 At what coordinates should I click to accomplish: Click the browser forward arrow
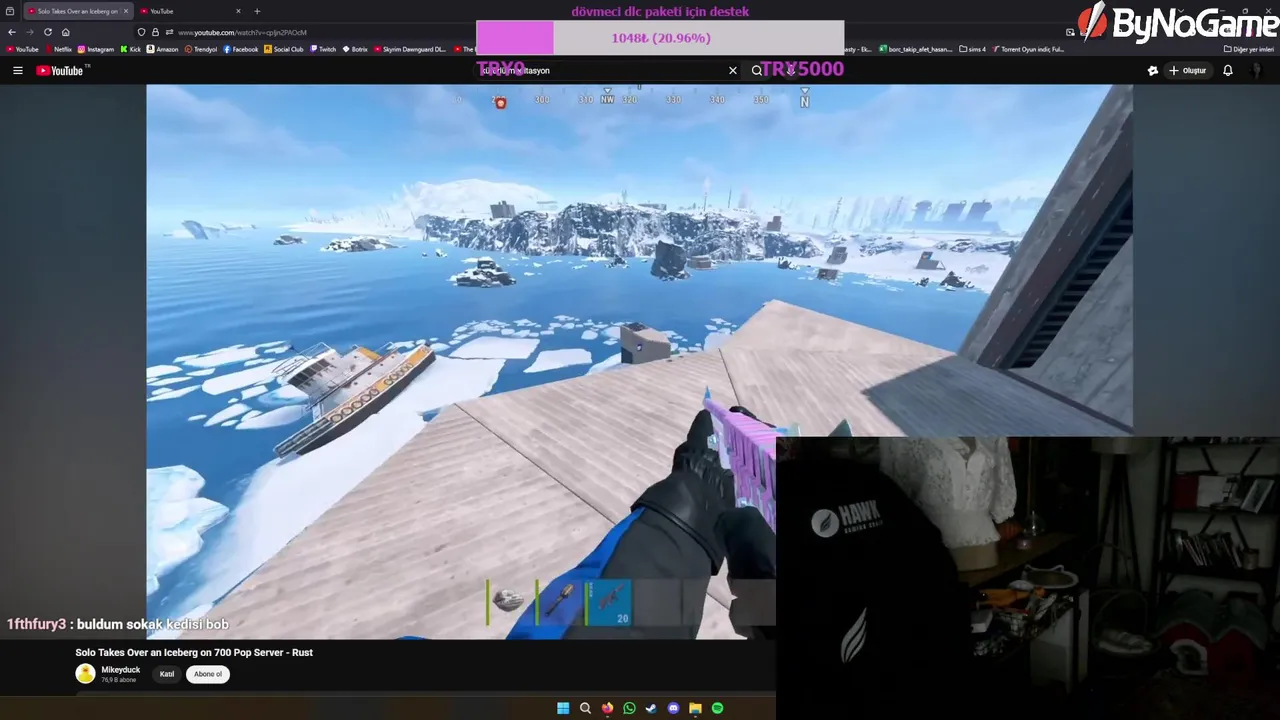[29, 32]
